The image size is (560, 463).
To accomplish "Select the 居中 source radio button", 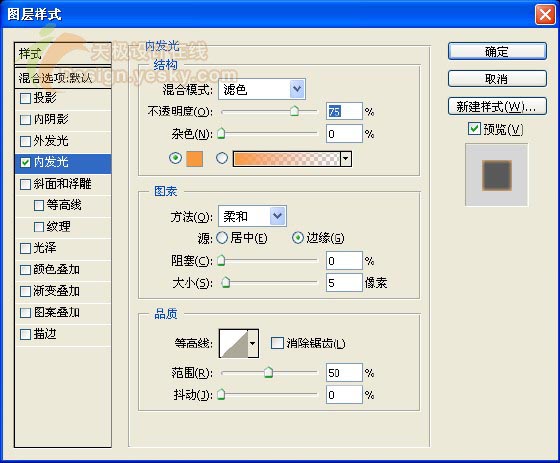I will point(222,238).
